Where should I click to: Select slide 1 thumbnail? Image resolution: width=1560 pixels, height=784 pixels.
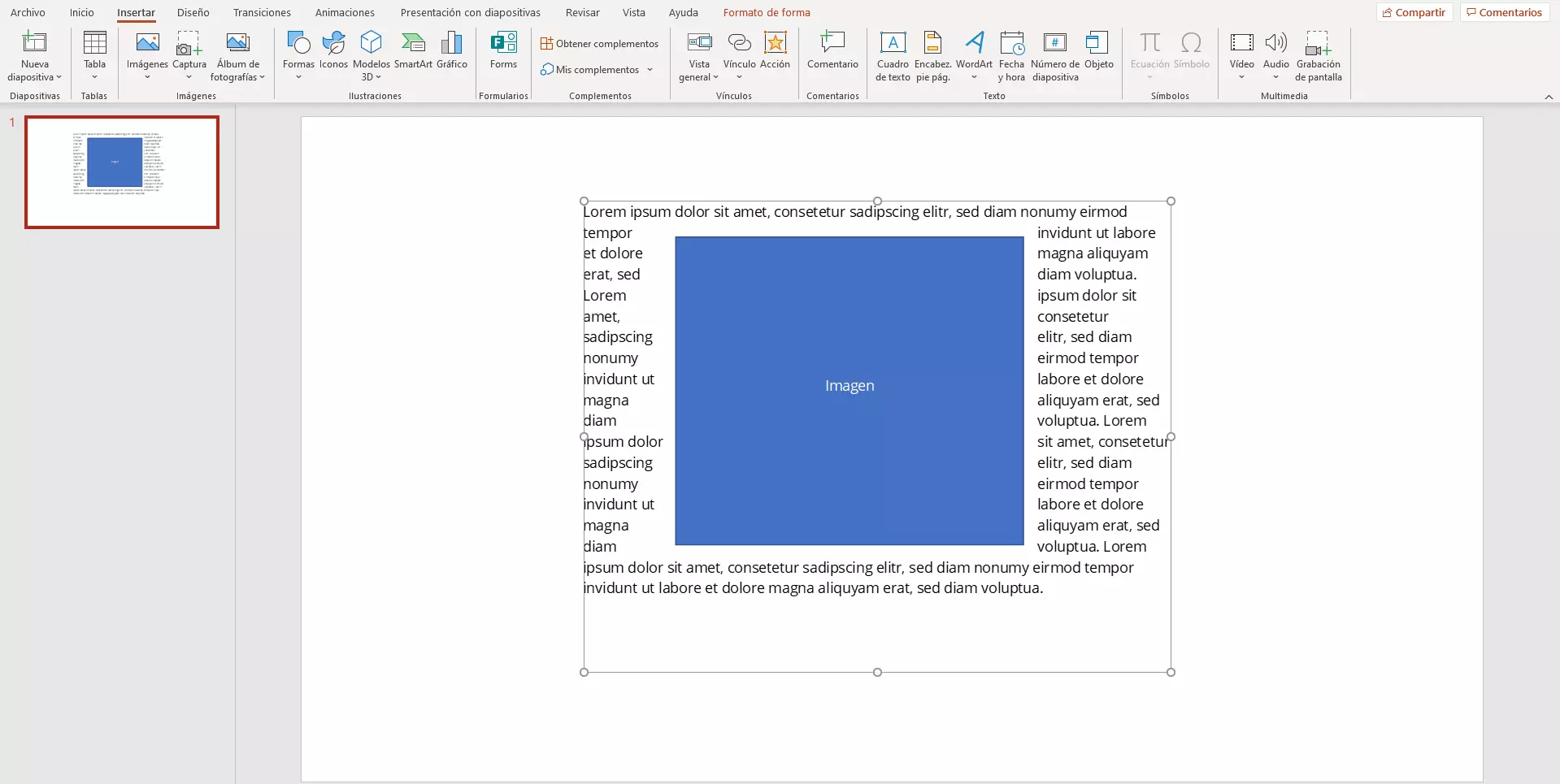pos(122,172)
